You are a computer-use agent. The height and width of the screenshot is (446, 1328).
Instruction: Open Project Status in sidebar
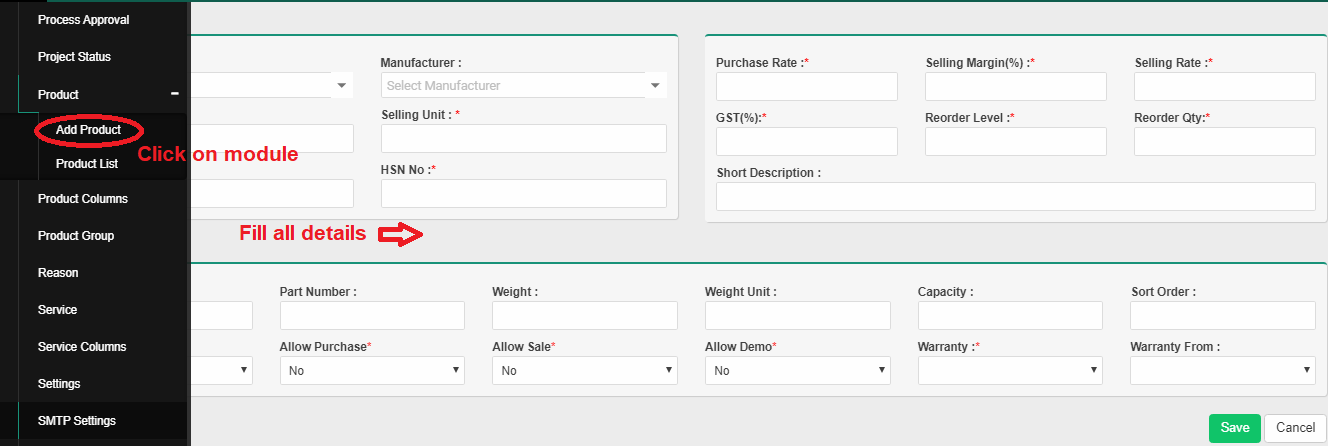pyautogui.click(x=74, y=57)
